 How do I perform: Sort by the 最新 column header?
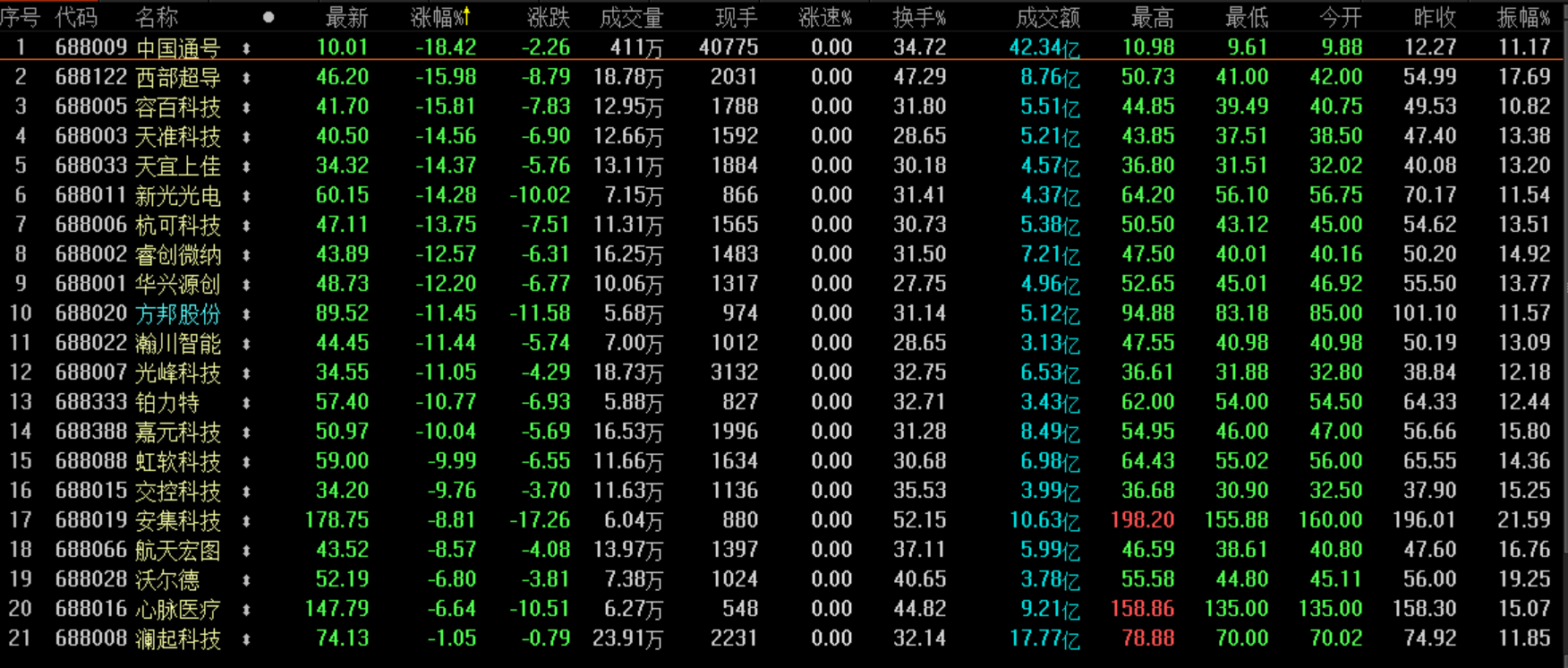[346, 17]
